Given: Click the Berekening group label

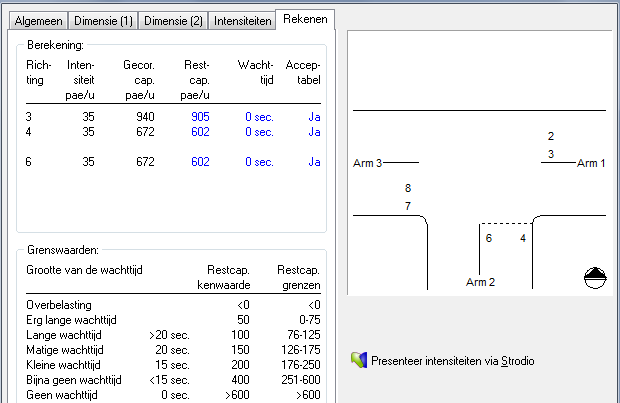Looking at the screenshot, I should (55, 45).
